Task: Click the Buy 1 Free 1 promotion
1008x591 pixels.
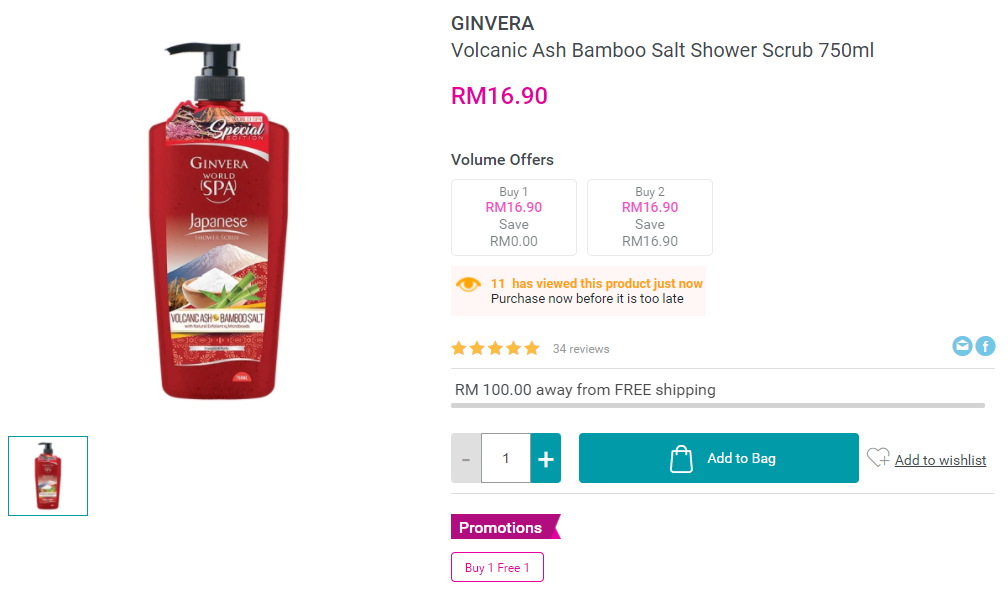Action: pyautogui.click(x=498, y=567)
